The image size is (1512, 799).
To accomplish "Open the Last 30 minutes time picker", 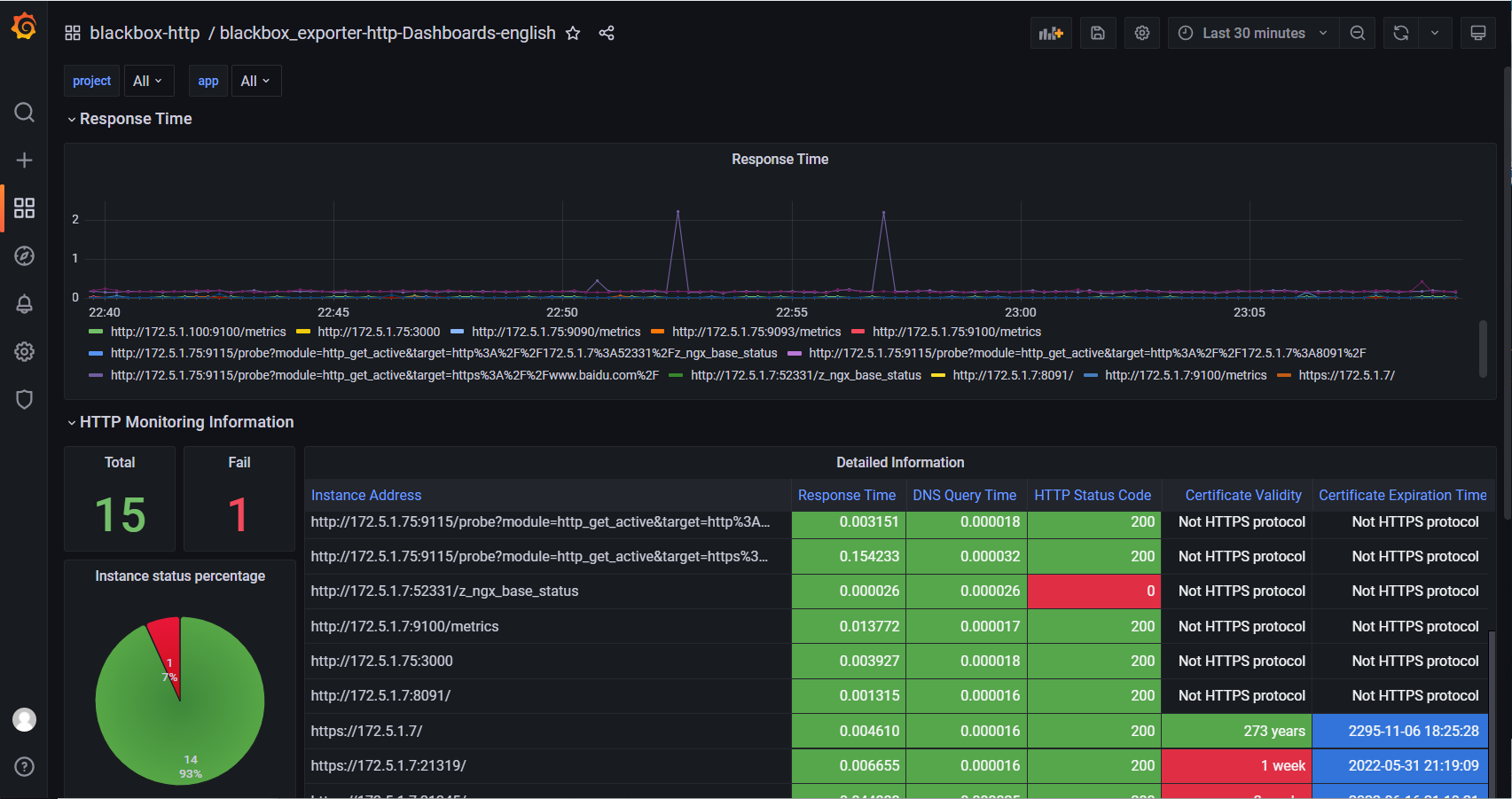I will tap(1253, 33).
